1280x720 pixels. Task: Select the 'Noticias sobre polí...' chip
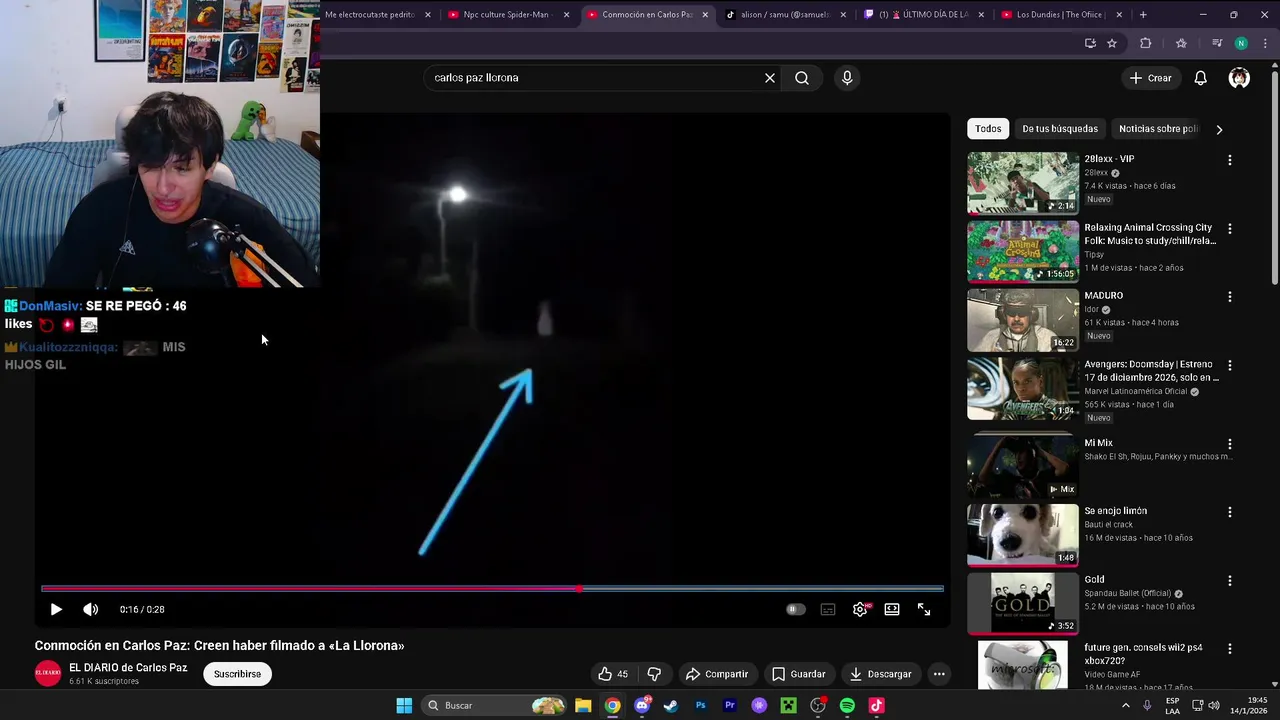pos(1158,129)
